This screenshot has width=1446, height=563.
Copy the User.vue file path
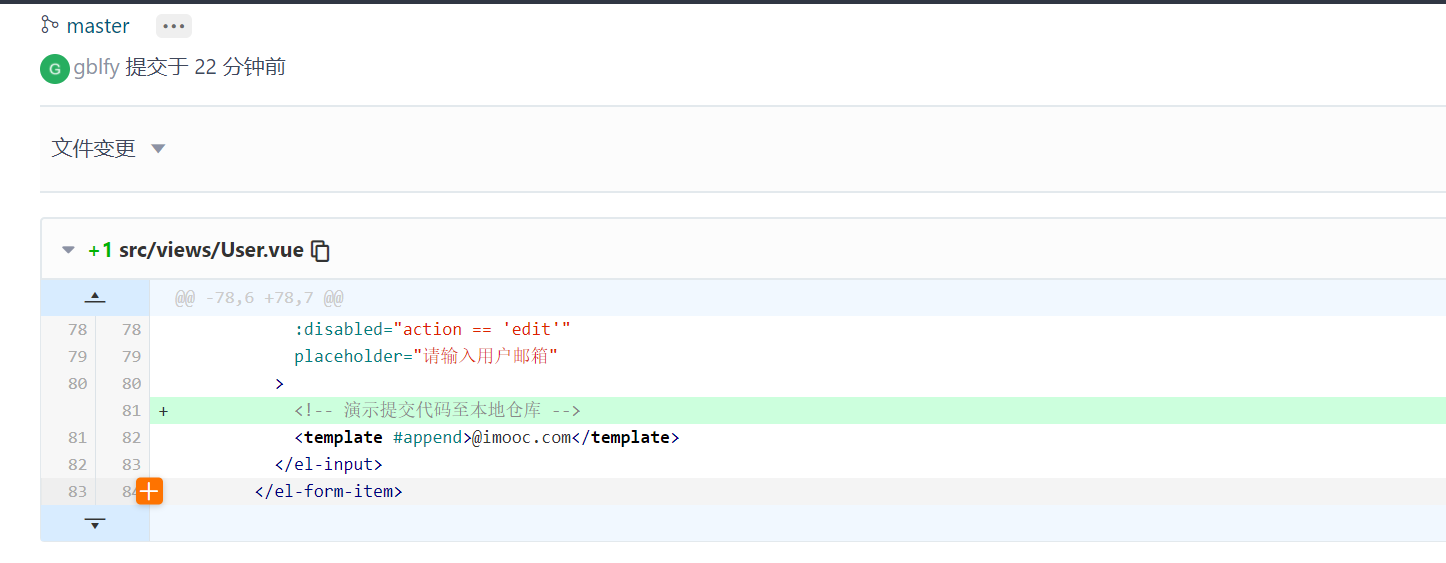pos(321,251)
